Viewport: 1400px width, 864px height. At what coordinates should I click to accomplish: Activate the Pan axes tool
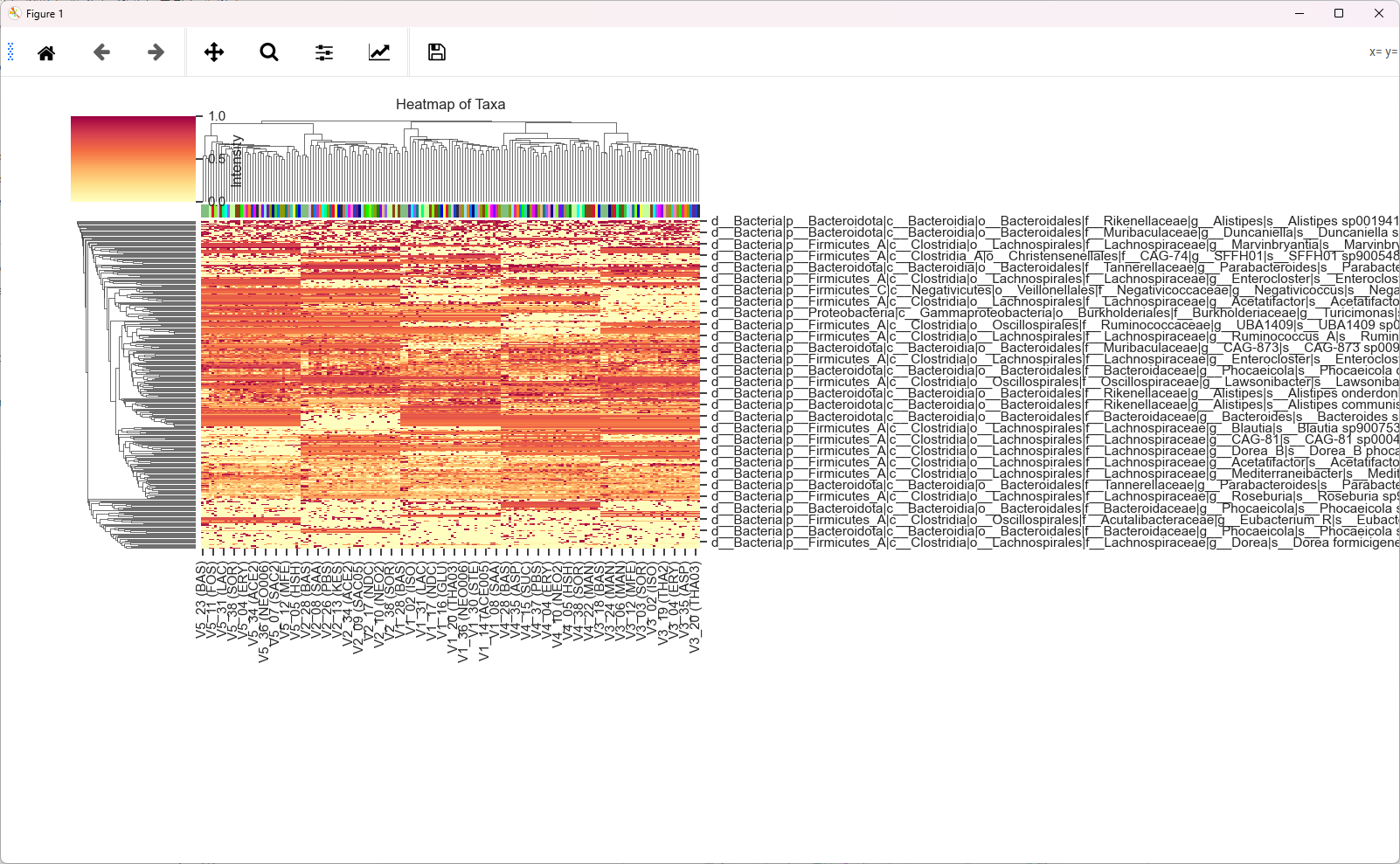[214, 52]
